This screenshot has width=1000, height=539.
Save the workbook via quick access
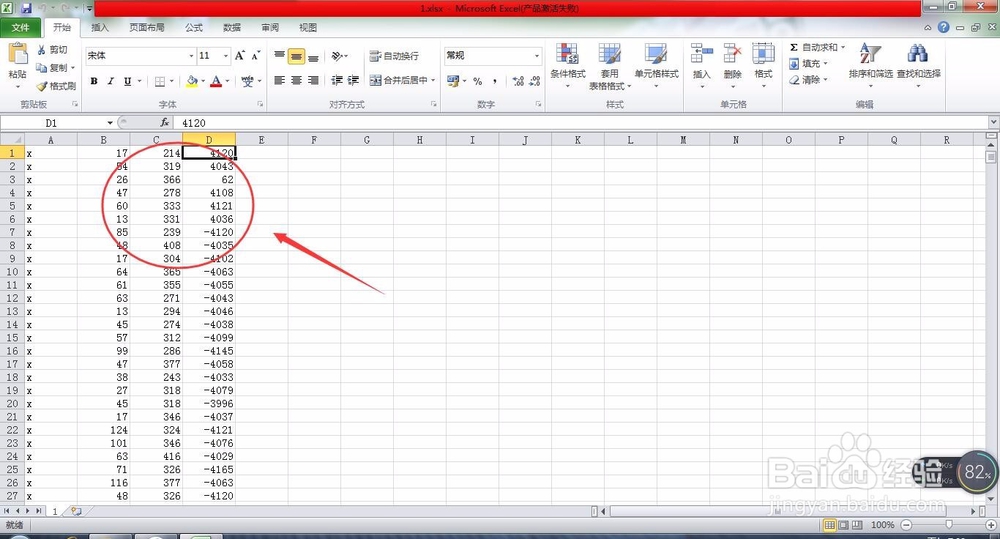click(x=26, y=8)
